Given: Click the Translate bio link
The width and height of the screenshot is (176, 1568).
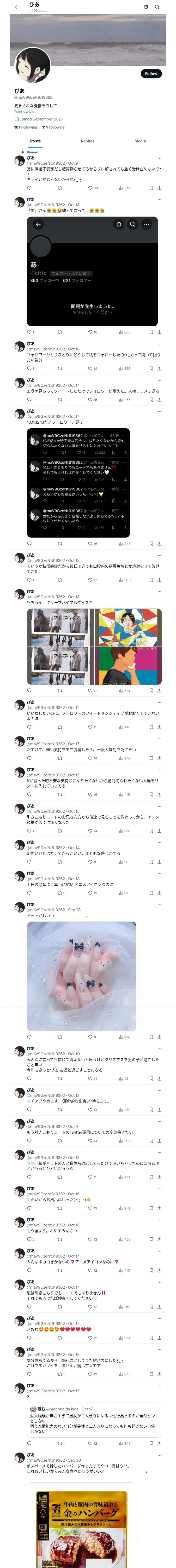Looking at the screenshot, I should (24, 111).
